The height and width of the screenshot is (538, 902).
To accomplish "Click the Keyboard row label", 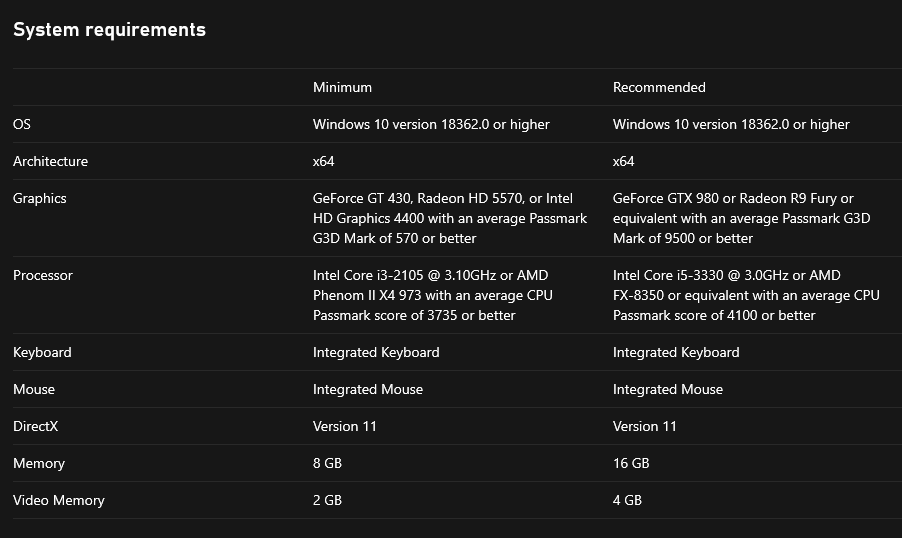I will point(42,352).
